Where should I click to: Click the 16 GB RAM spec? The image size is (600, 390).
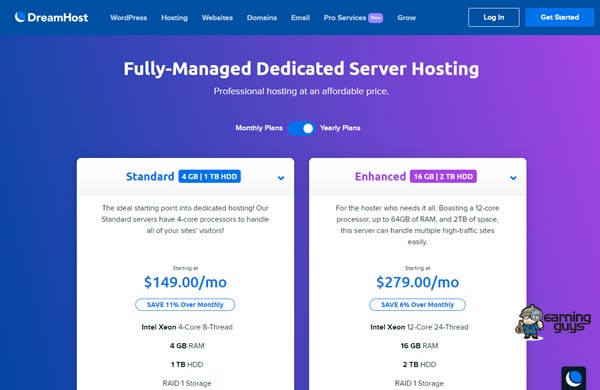coord(419,346)
